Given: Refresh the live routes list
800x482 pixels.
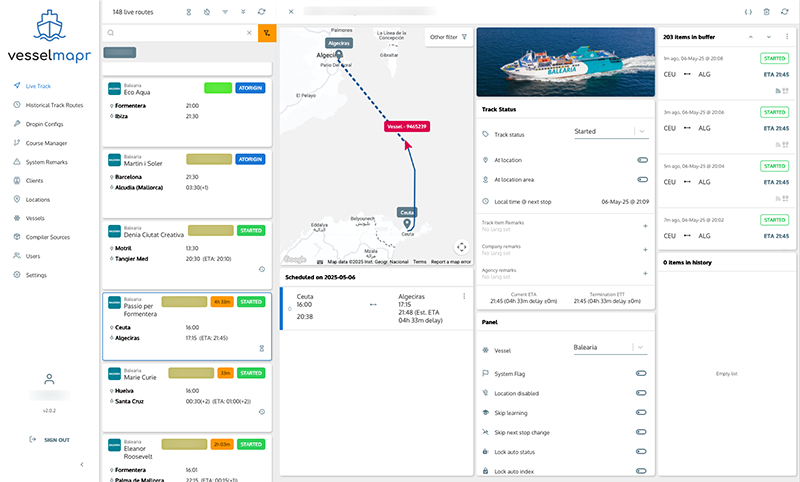Looking at the screenshot, I should 262,12.
